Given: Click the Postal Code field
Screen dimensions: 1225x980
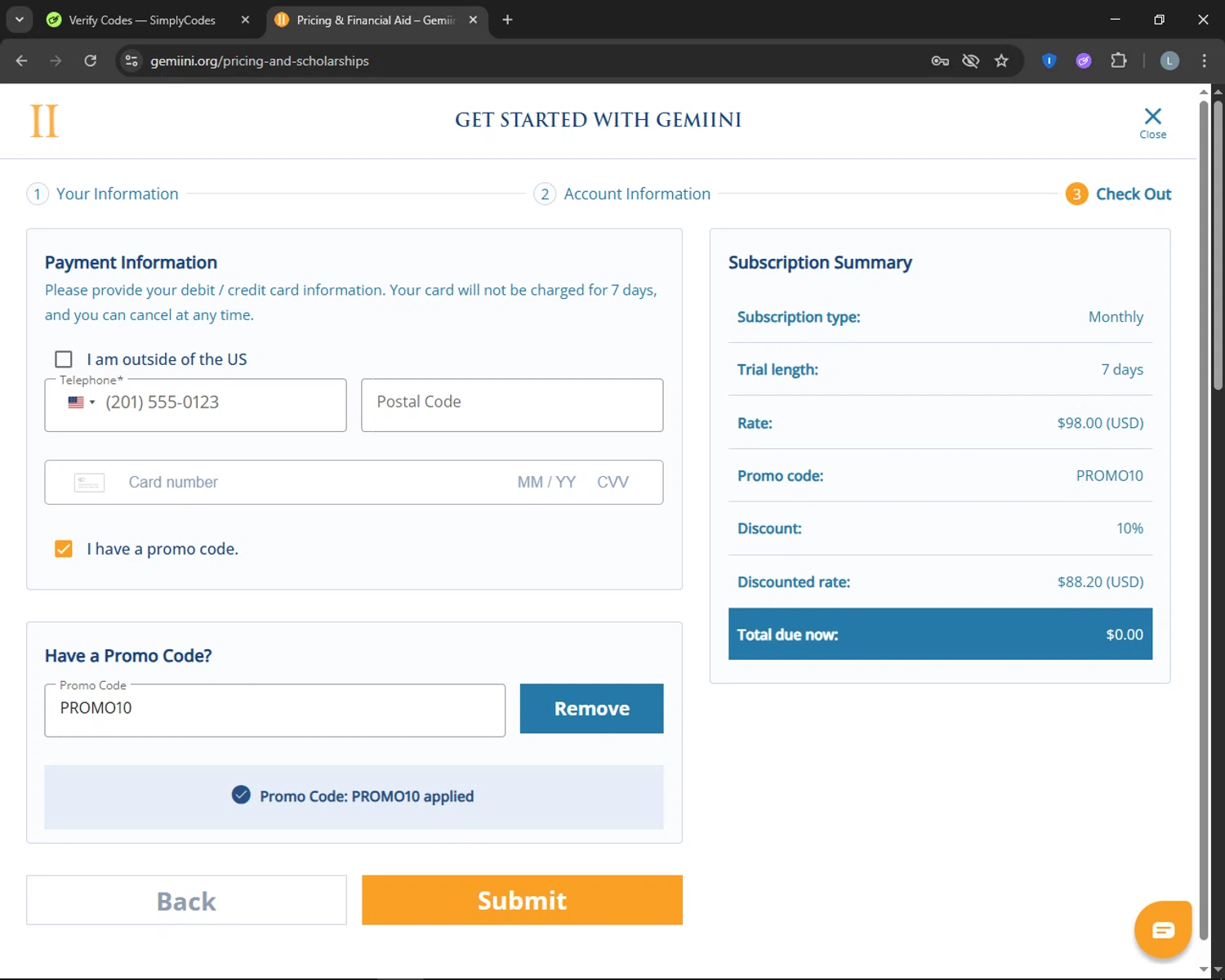Looking at the screenshot, I should tap(512, 405).
